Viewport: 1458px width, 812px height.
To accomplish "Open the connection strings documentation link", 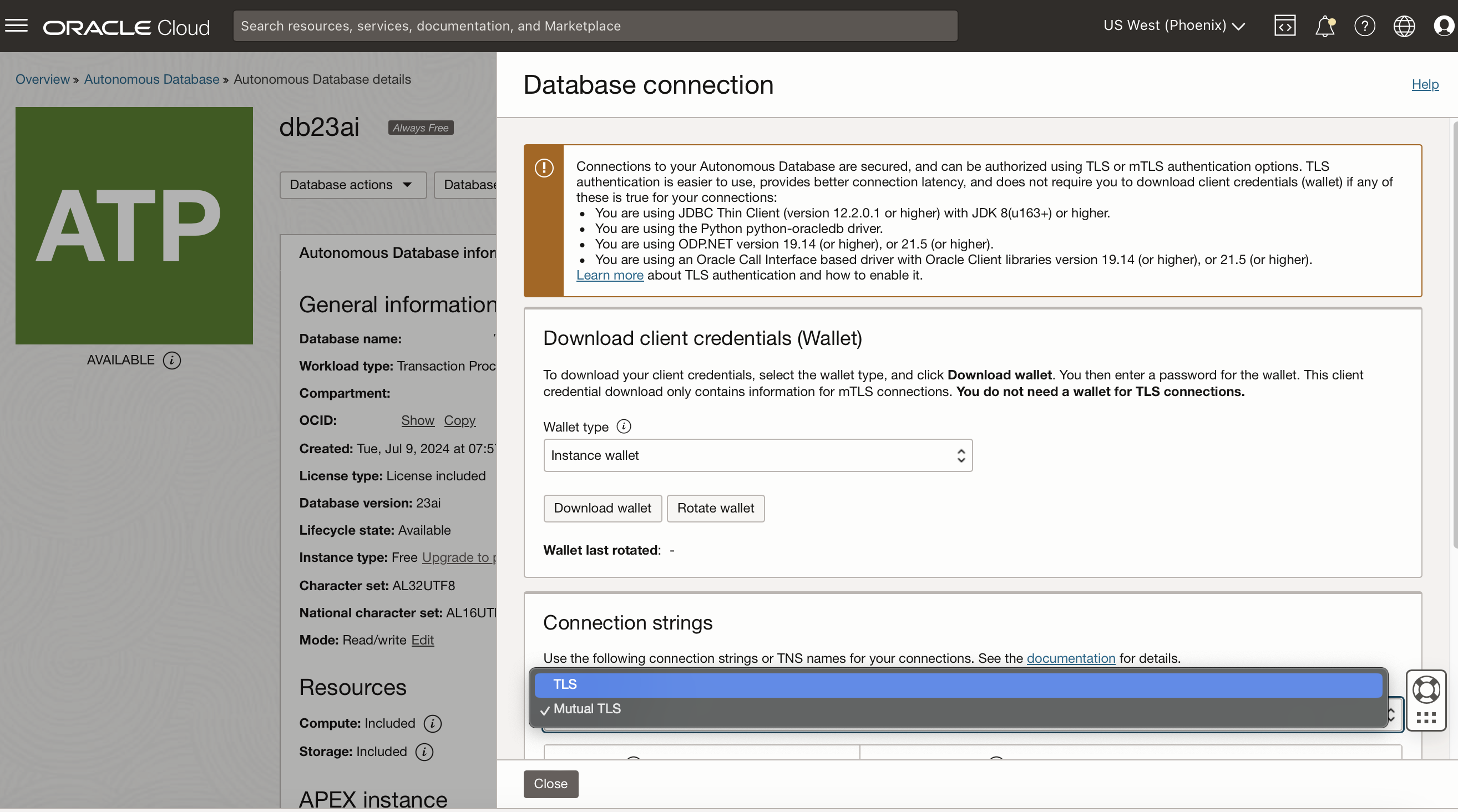I will click(1071, 659).
